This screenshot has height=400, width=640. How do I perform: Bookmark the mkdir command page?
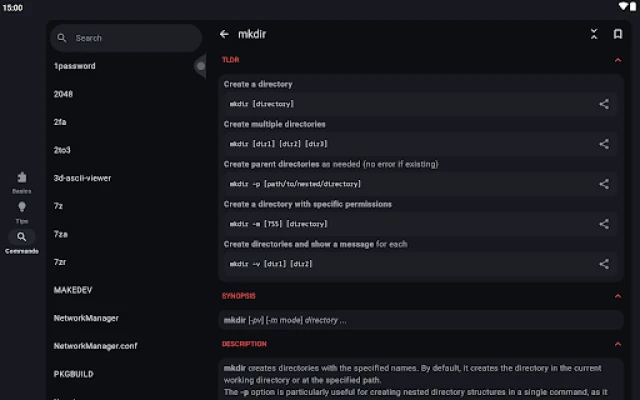point(618,34)
